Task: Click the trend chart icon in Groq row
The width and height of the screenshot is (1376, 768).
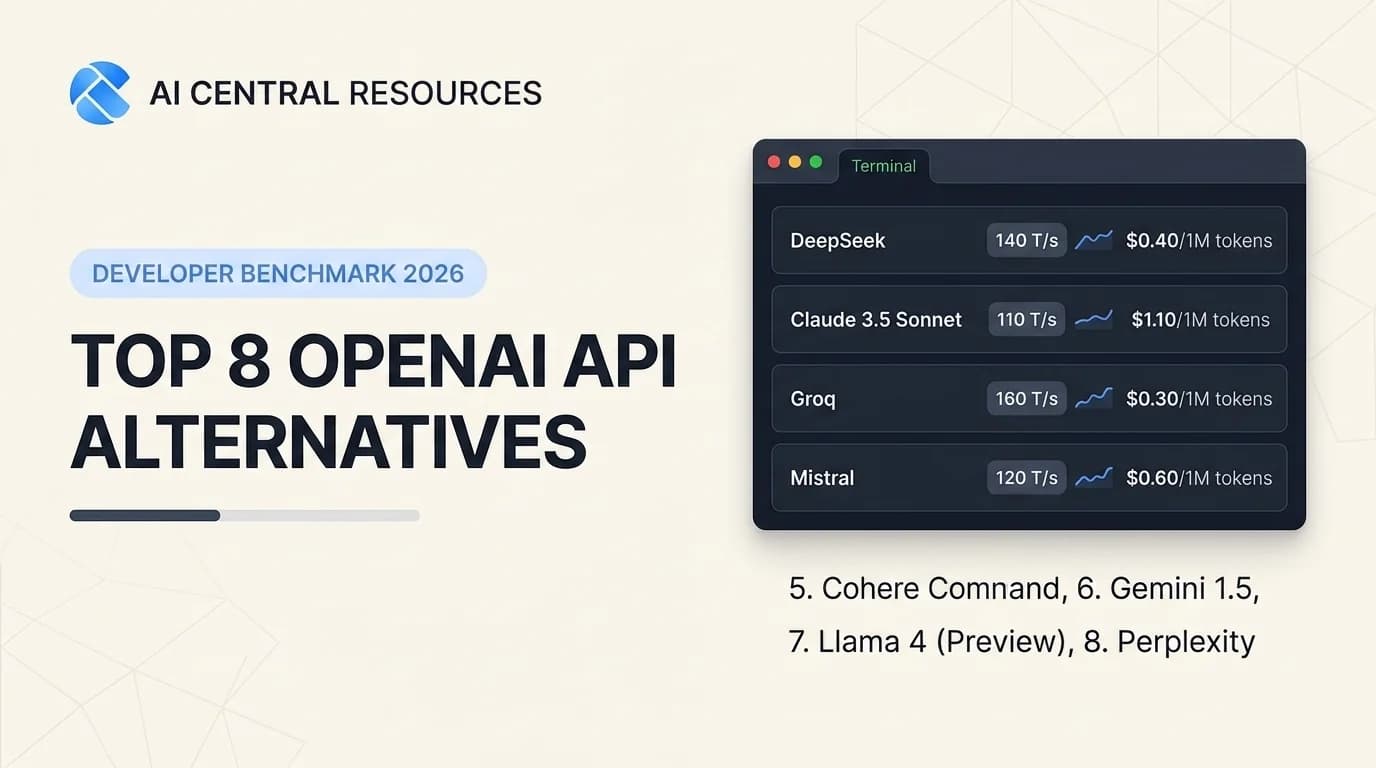Action: tap(1094, 398)
